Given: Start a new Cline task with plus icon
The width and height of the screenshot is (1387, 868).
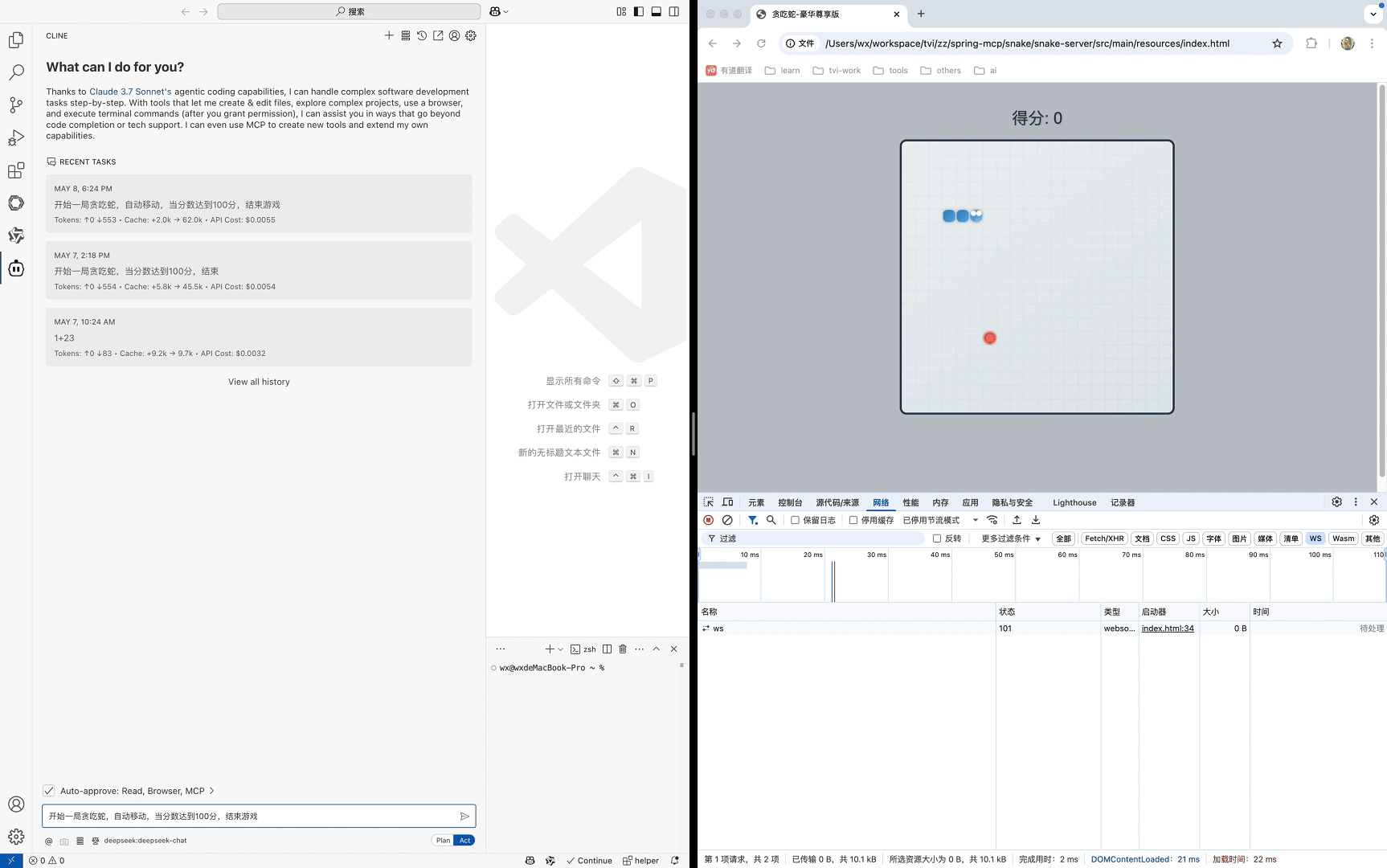Looking at the screenshot, I should pos(389,35).
